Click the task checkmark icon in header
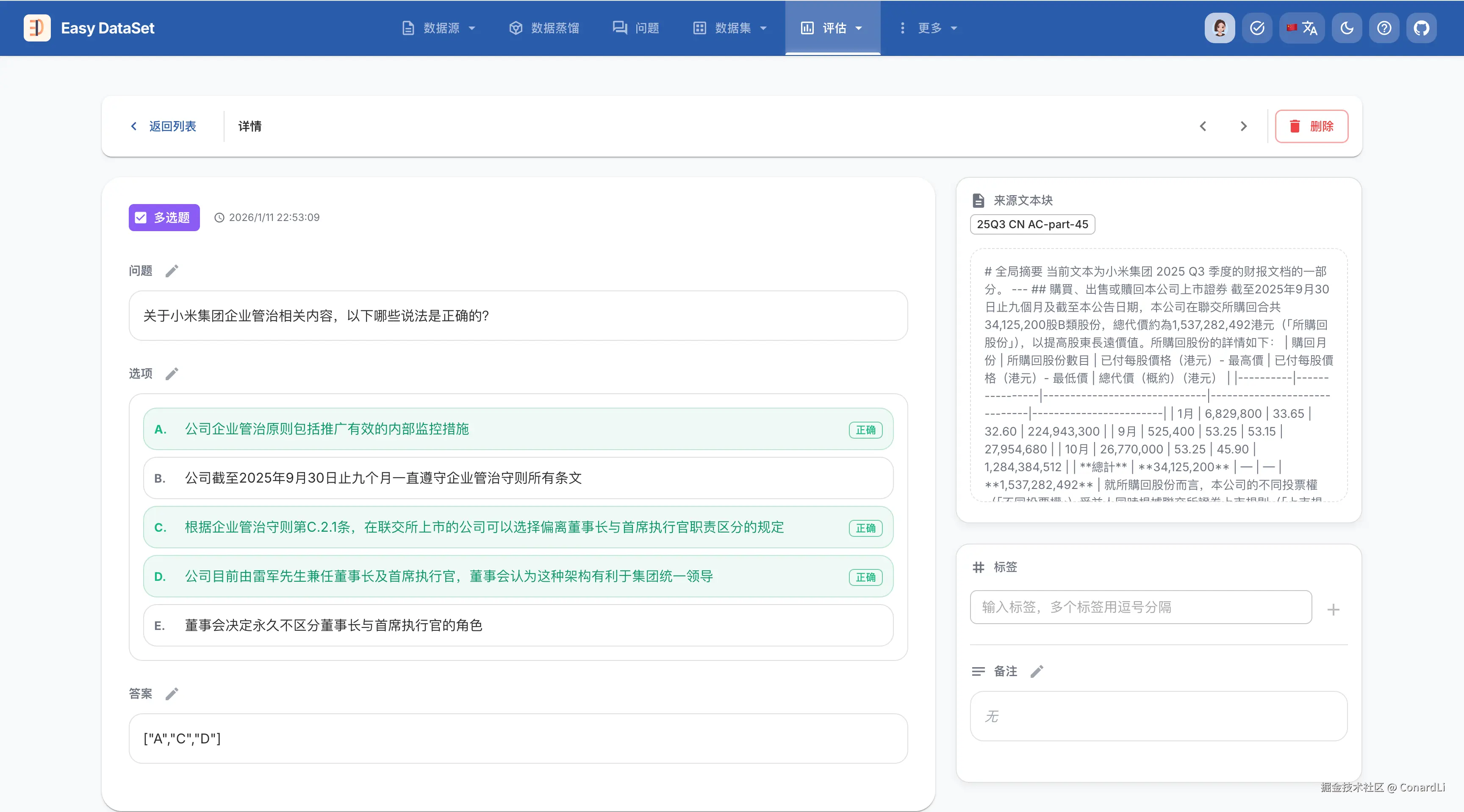The height and width of the screenshot is (812, 1464). (1257, 28)
